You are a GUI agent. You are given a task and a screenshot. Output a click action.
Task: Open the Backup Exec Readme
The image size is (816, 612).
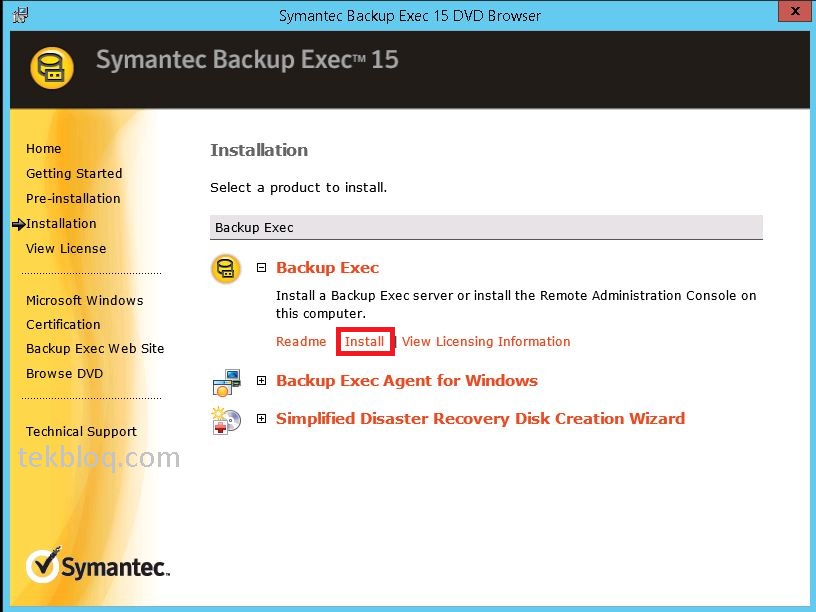click(x=301, y=341)
